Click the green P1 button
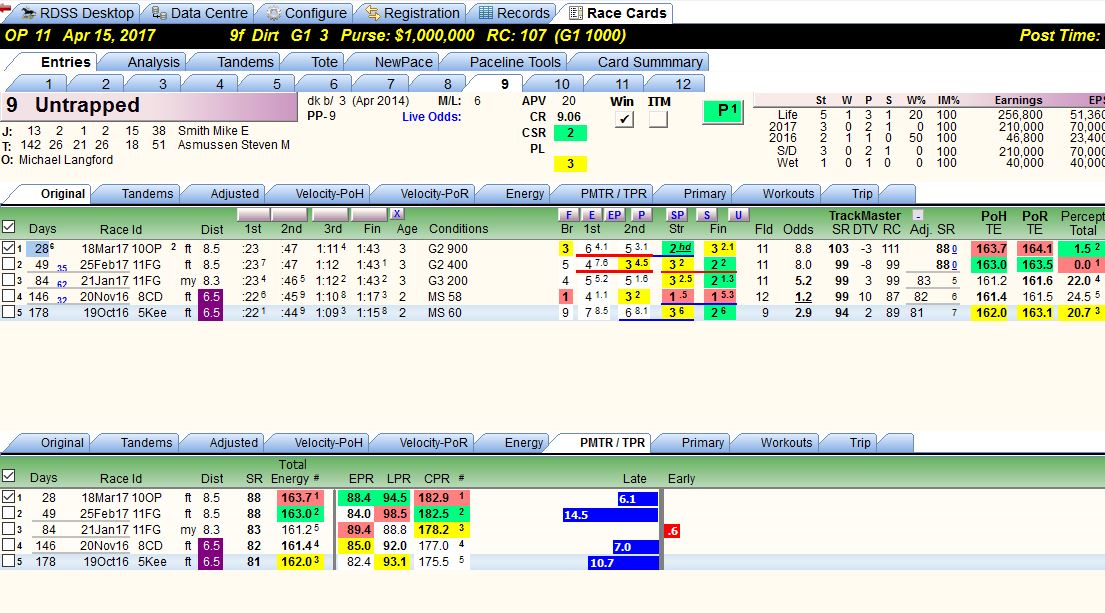This screenshot has height=613, width=1105. pyautogui.click(x=723, y=111)
